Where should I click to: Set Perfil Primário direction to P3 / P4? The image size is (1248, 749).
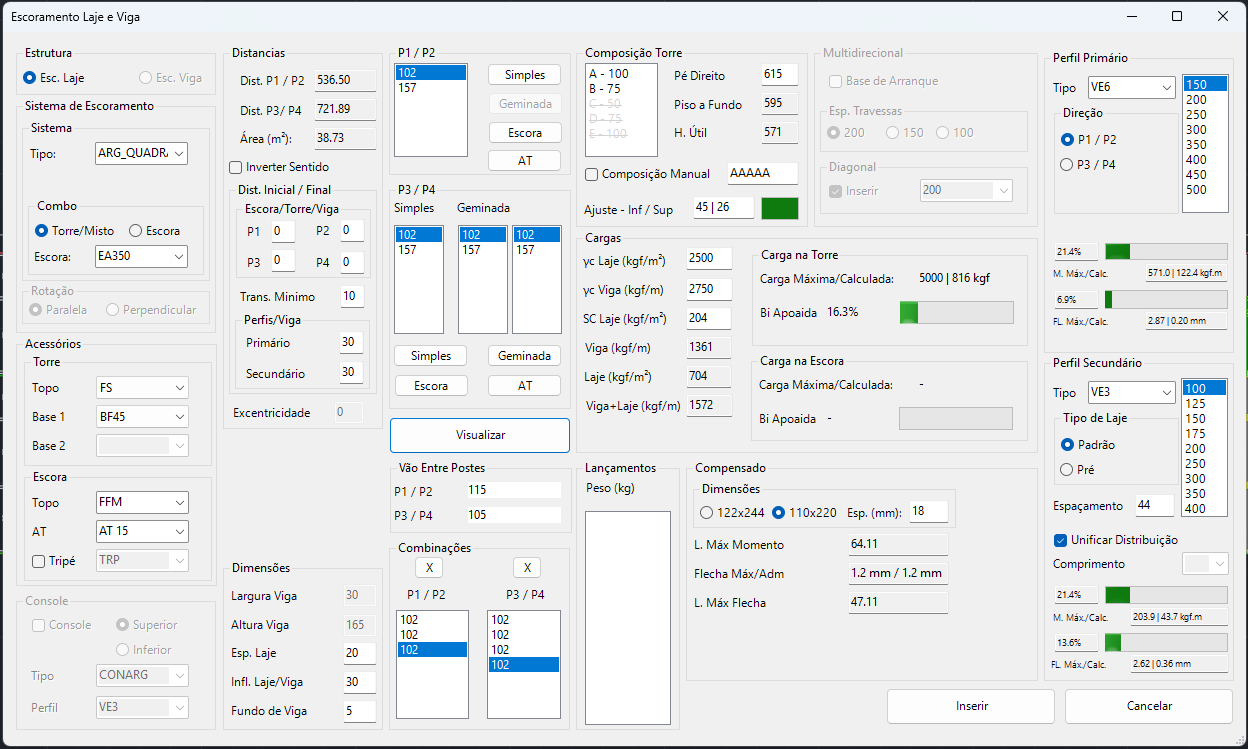[1089, 165]
